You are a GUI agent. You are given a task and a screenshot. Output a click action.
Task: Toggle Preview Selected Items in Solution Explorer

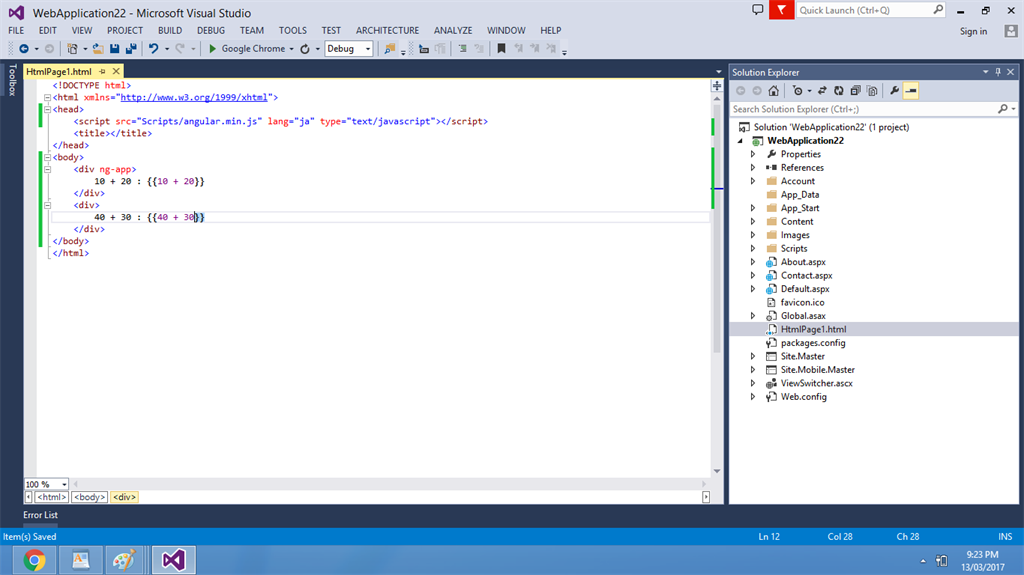(x=911, y=90)
